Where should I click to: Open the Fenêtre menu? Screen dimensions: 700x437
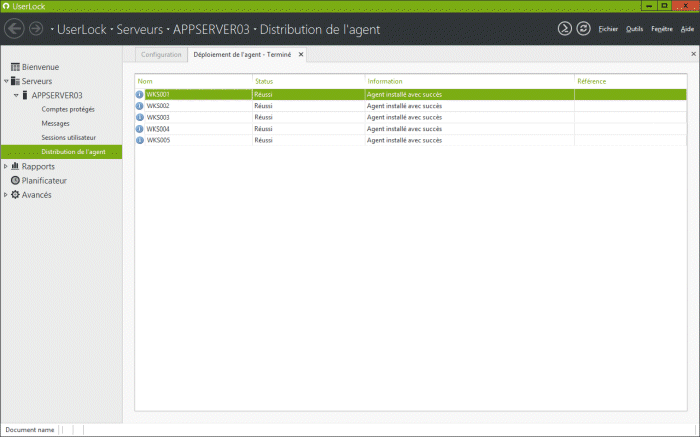tap(662, 29)
